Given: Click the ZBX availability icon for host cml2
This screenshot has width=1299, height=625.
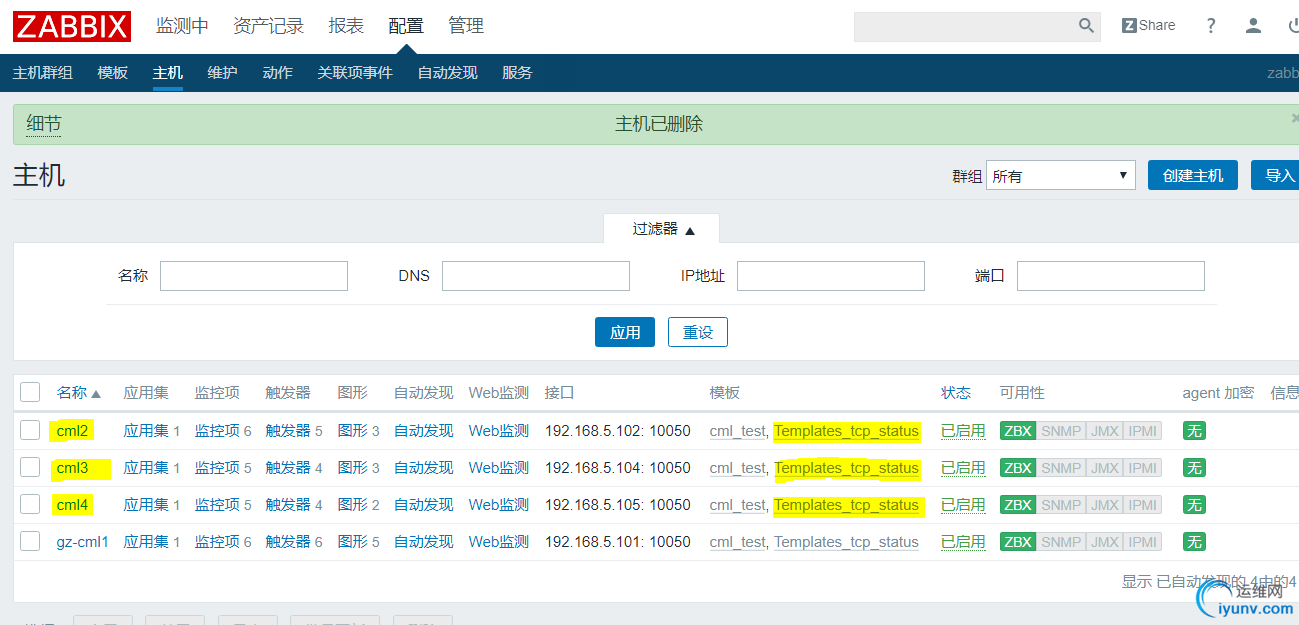Looking at the screenshot, I should (1017, 430).
